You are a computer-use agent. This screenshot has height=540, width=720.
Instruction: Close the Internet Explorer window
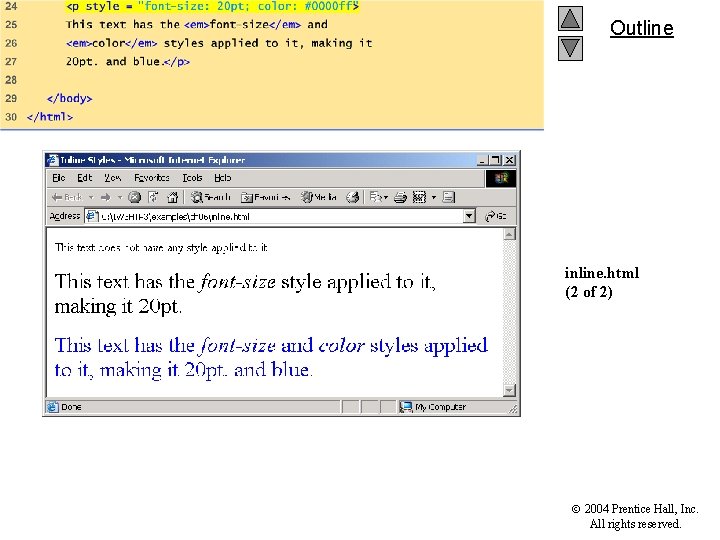click(509, 160)
